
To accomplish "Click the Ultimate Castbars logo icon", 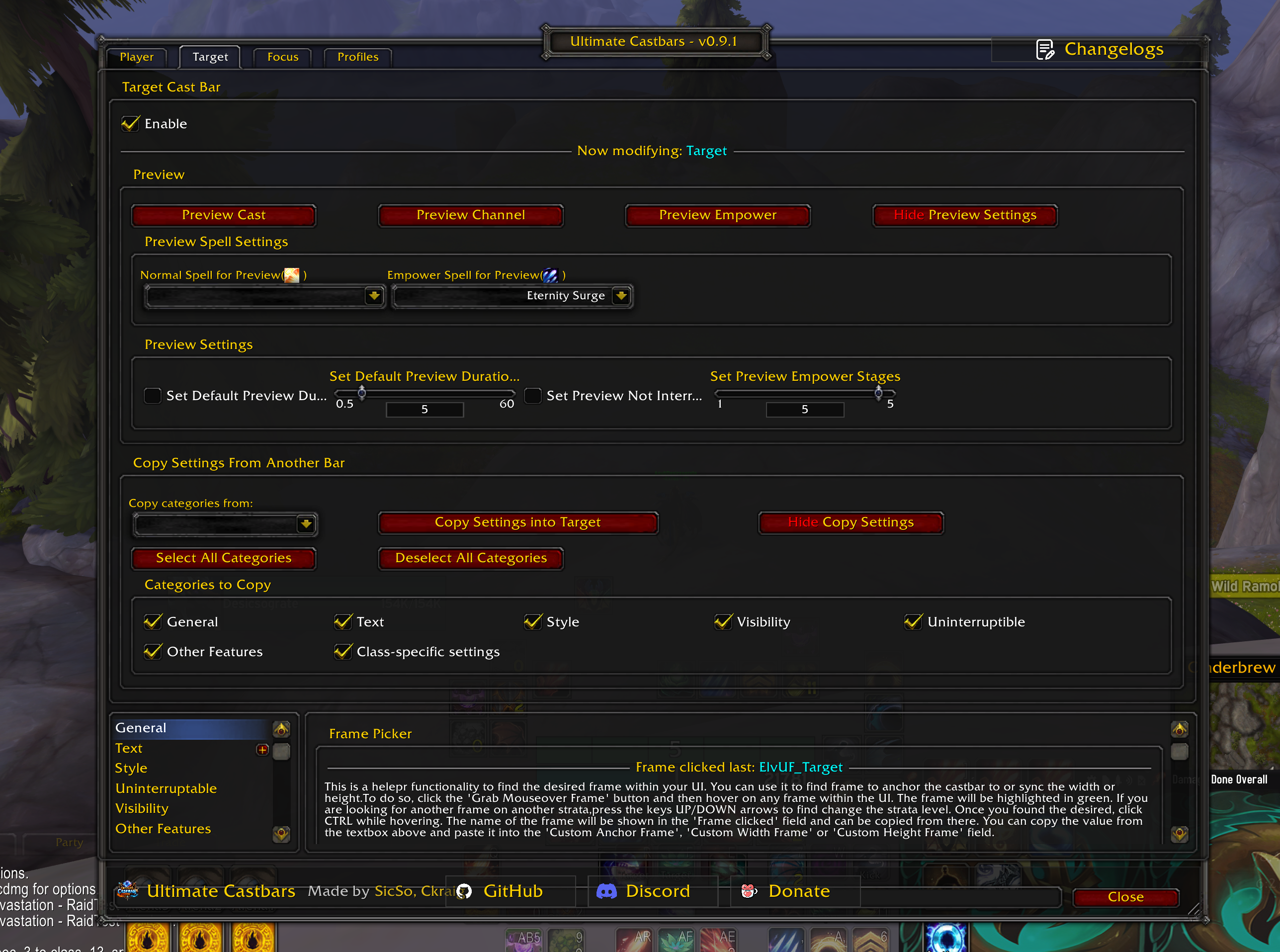I will point(127,890).
